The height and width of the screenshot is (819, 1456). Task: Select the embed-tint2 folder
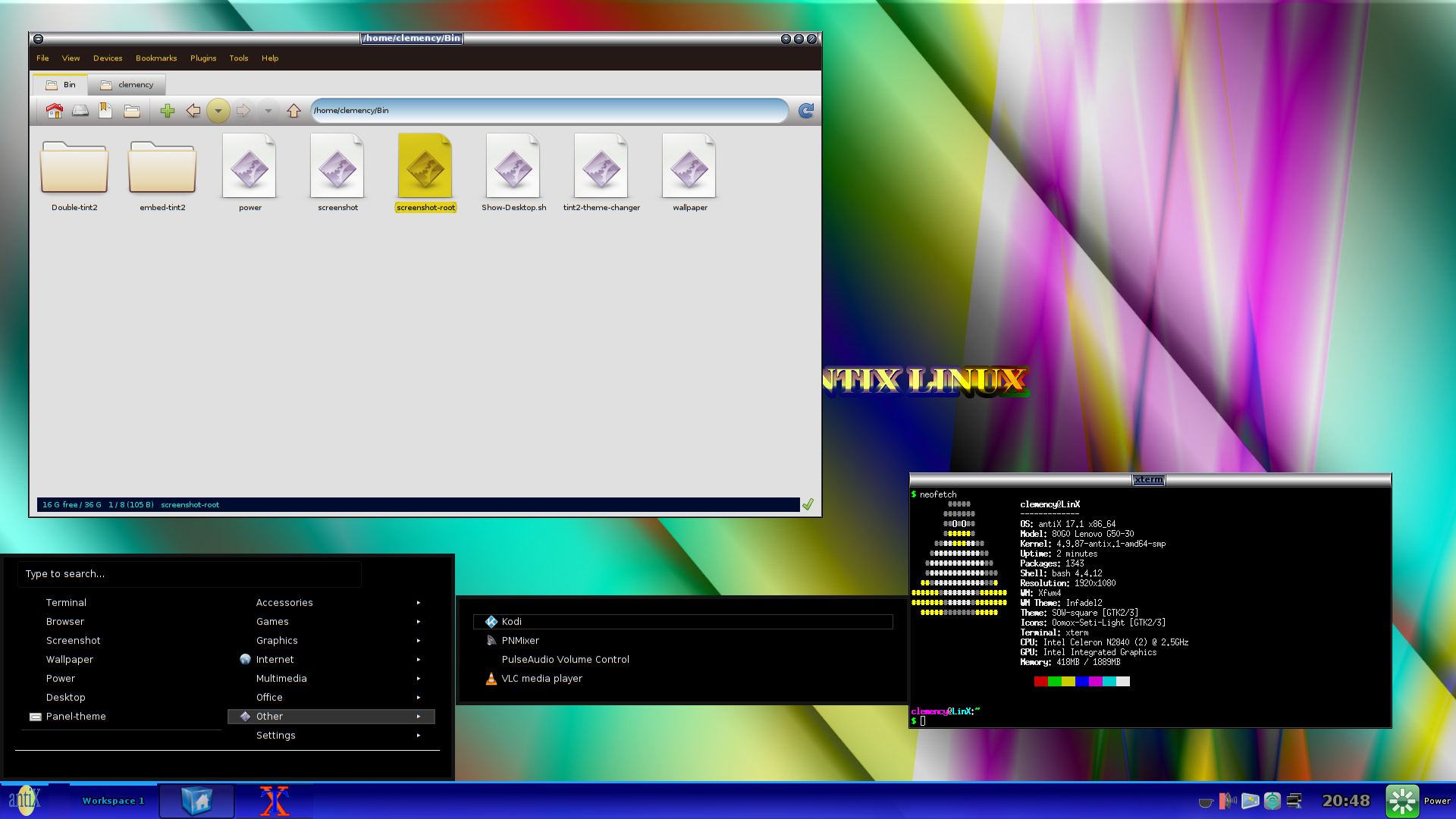[162, 174]
